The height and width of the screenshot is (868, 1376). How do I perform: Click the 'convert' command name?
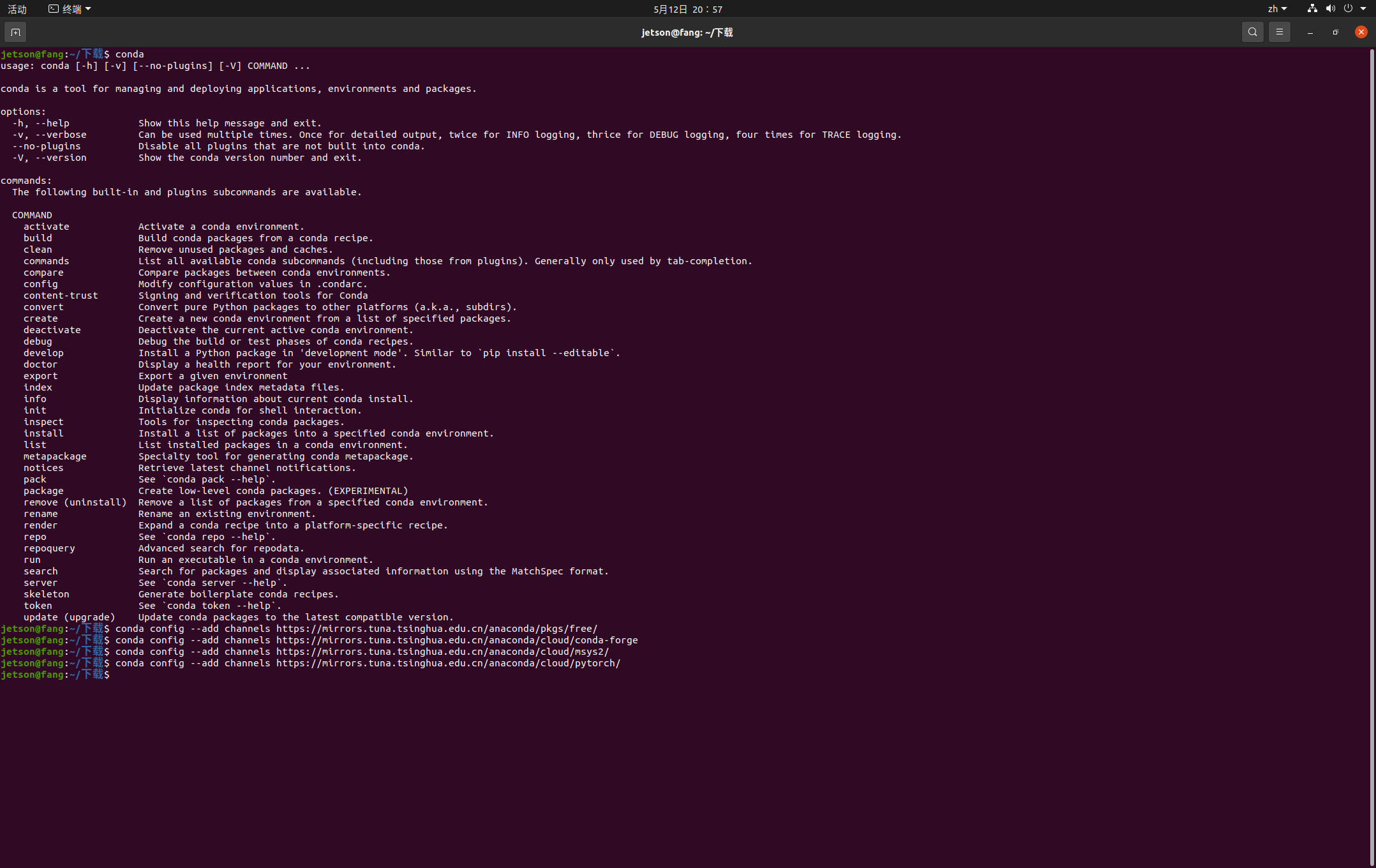pos(43,307)
